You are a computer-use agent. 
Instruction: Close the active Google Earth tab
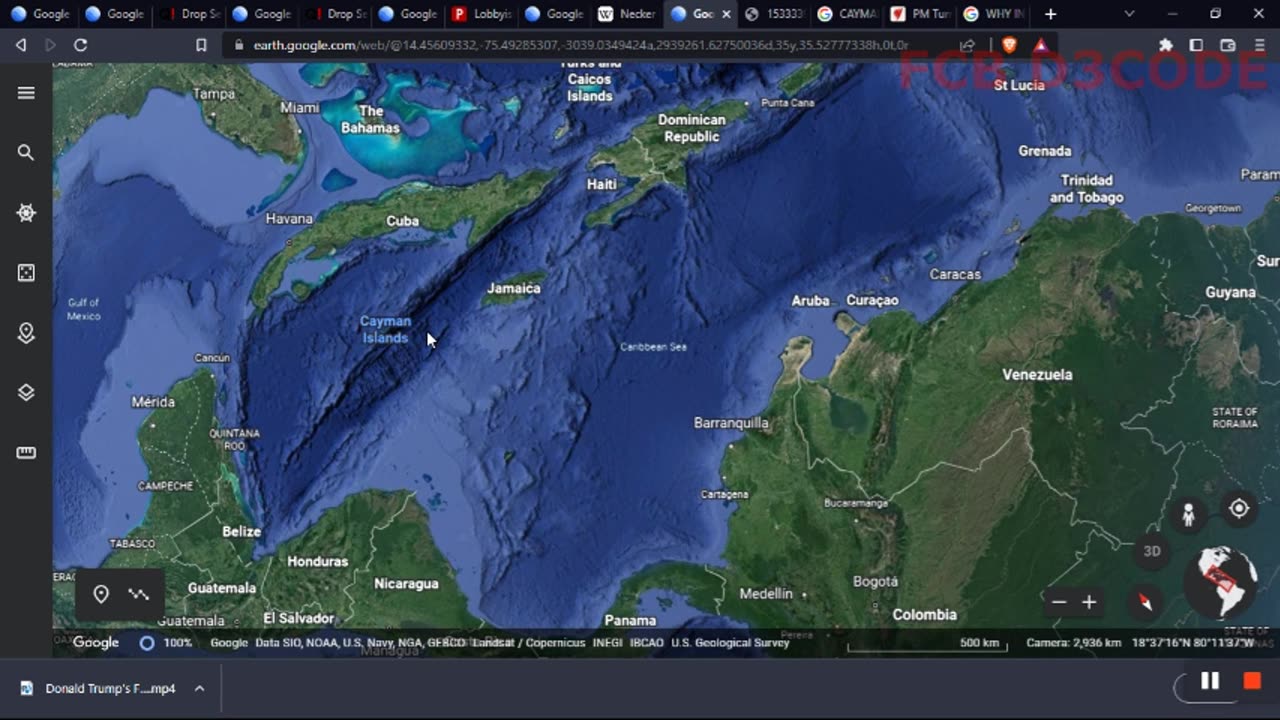(x=726, y=14)
